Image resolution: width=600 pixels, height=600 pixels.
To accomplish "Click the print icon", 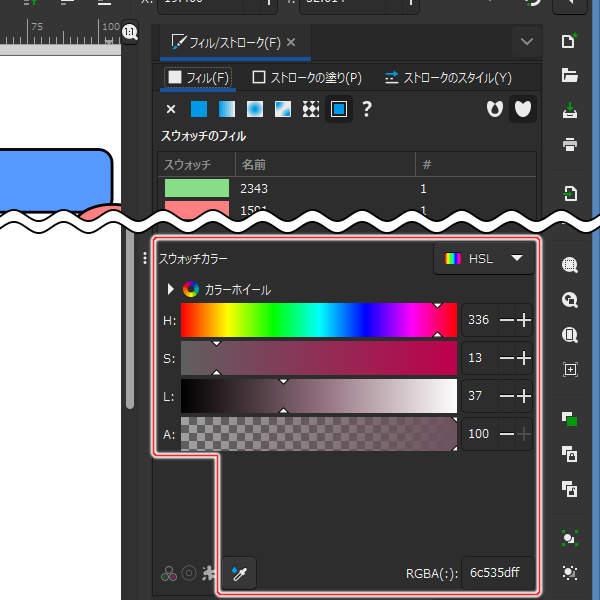I will click(x=569, y=145).
